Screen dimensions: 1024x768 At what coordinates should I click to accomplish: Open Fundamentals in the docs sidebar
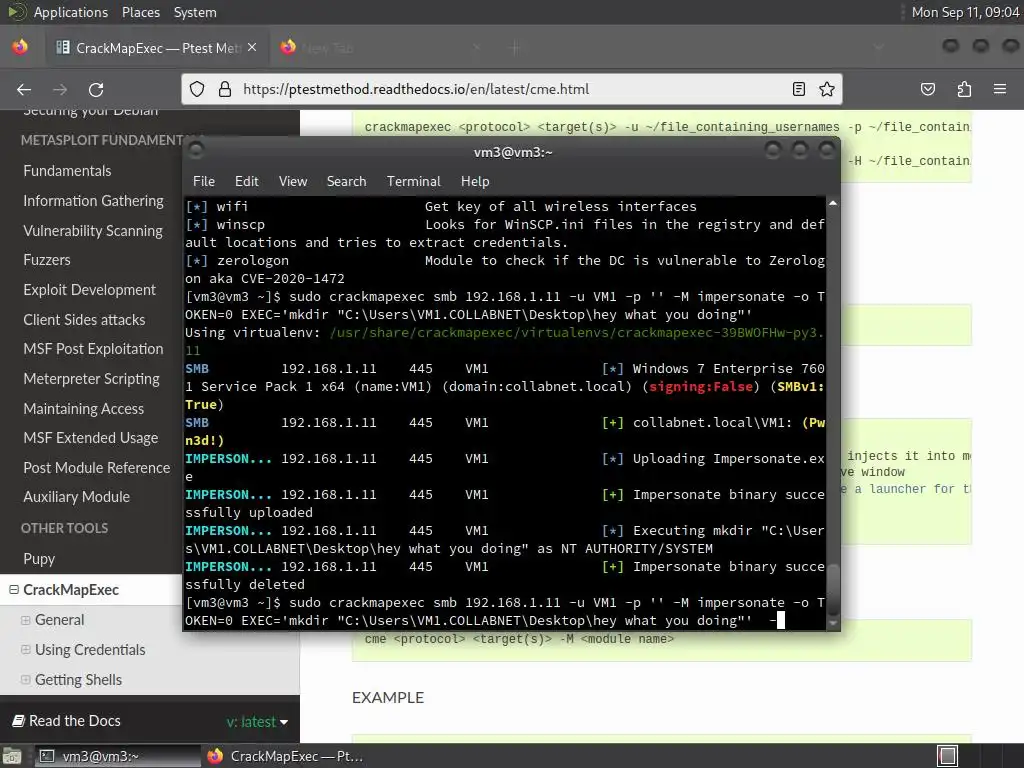click(x=67, y=171)
